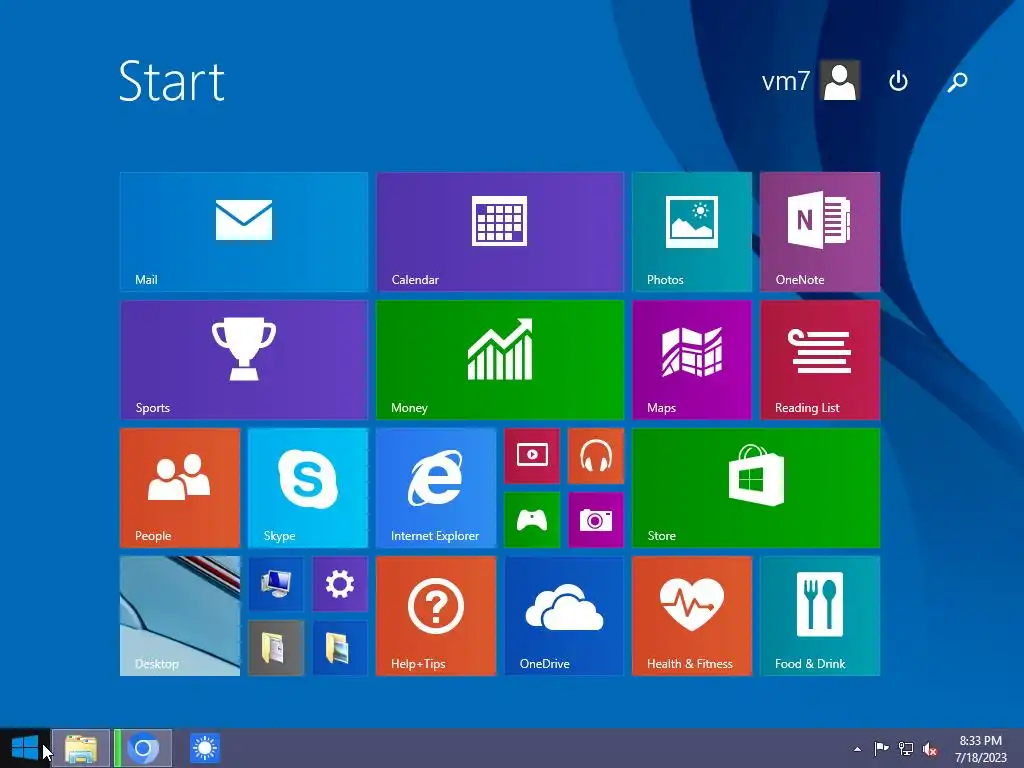Start OneNote from its tile
Image resolution: width=1024 pixels, height=768 pixels.
tap(820, 232)
